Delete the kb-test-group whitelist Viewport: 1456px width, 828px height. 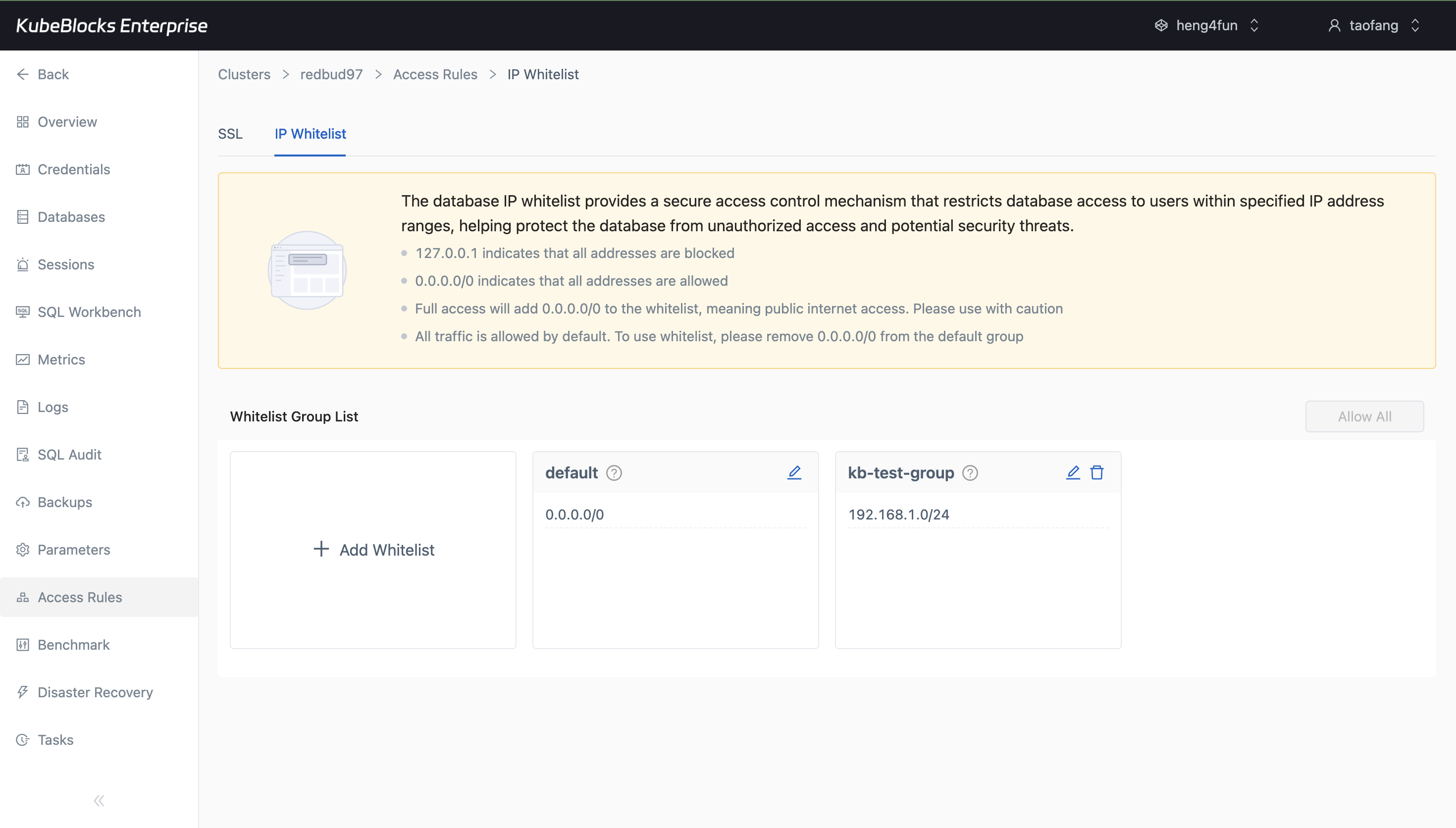coord(1096,472)
